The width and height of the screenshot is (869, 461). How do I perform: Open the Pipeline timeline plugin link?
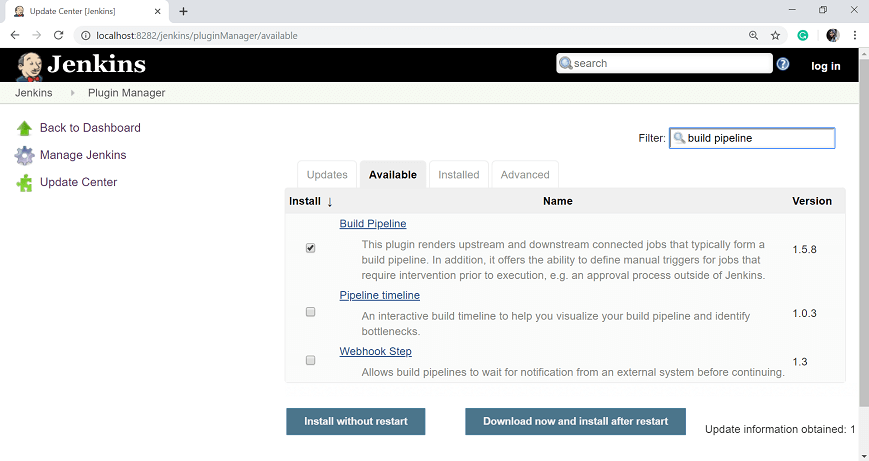(380, 295)
